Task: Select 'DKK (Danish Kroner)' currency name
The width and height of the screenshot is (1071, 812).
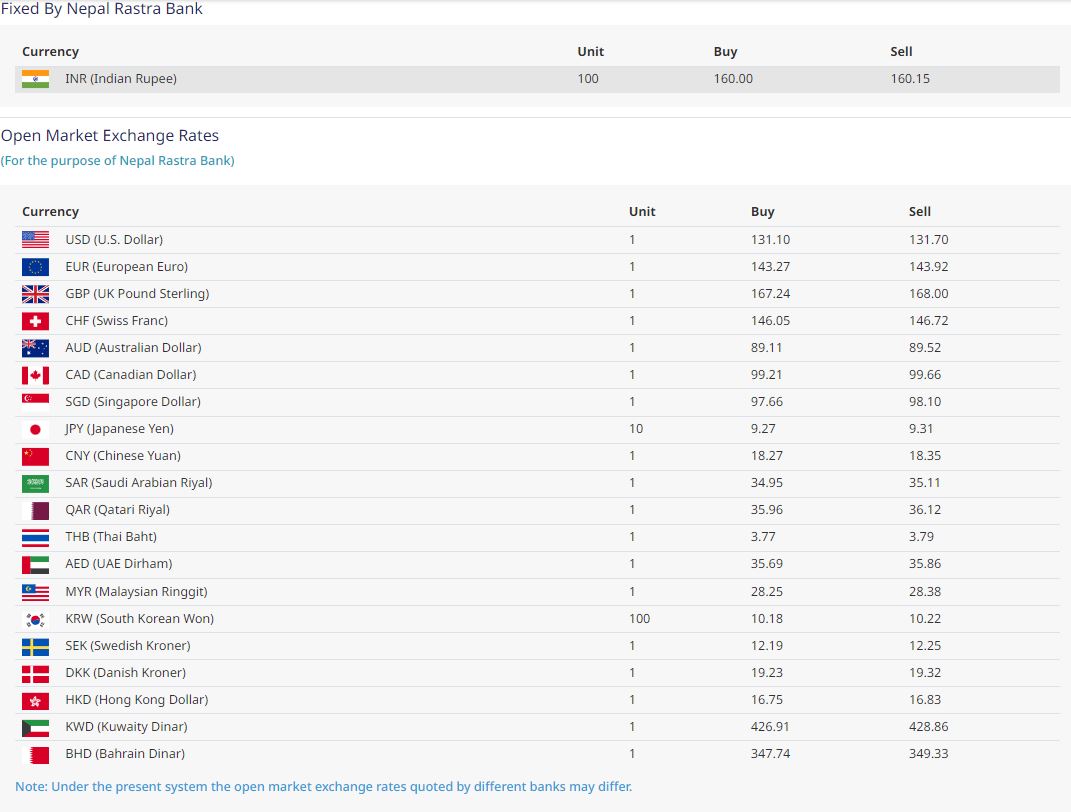Action: pyautogui.click(x=126, y=673)
